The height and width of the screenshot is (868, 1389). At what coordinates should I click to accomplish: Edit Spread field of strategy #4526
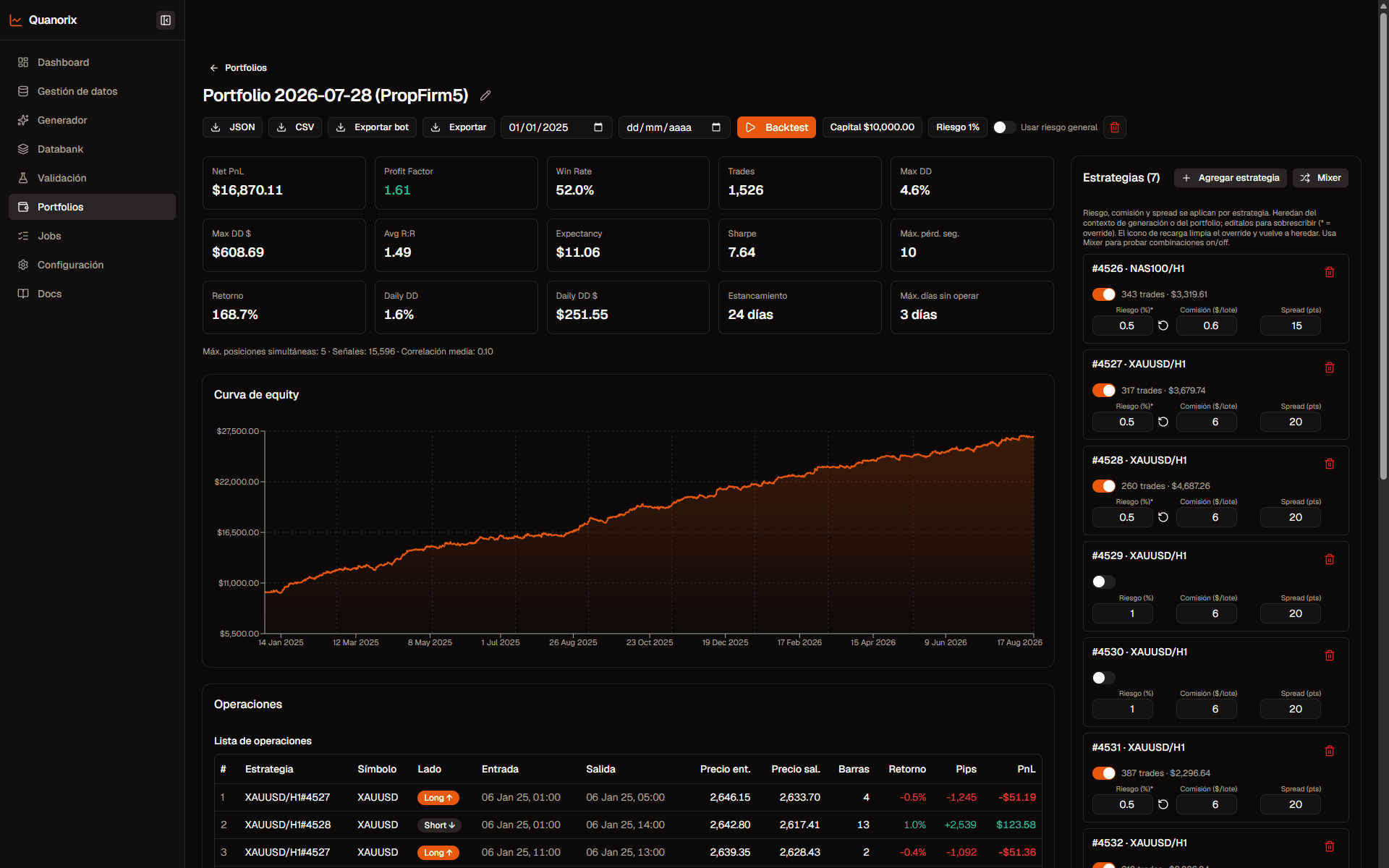[1291, 325]
